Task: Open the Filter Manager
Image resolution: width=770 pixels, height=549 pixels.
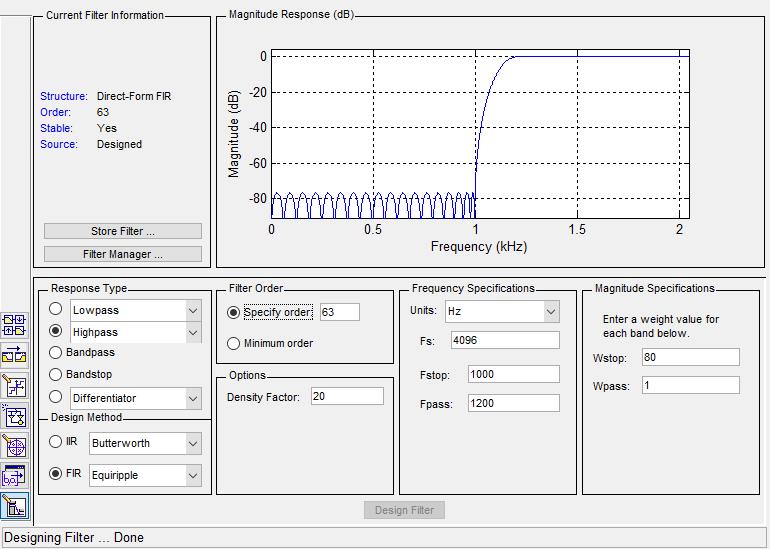Action: click(123, 254)
